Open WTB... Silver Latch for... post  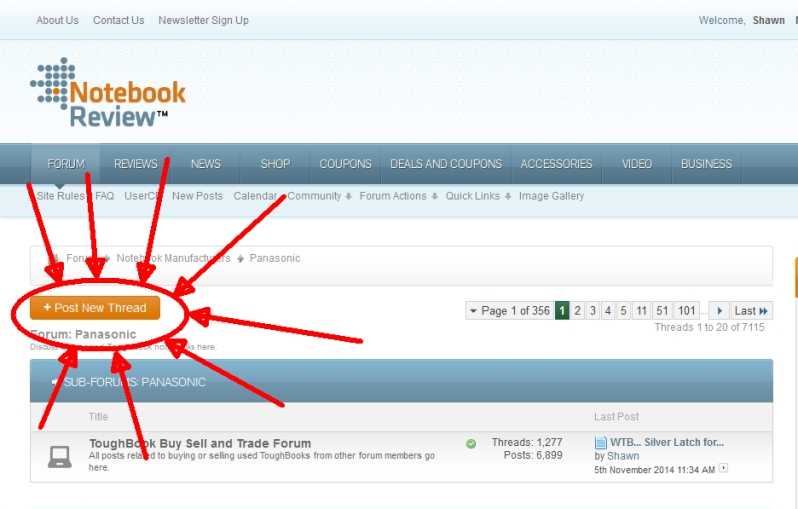tap(667, 442)
